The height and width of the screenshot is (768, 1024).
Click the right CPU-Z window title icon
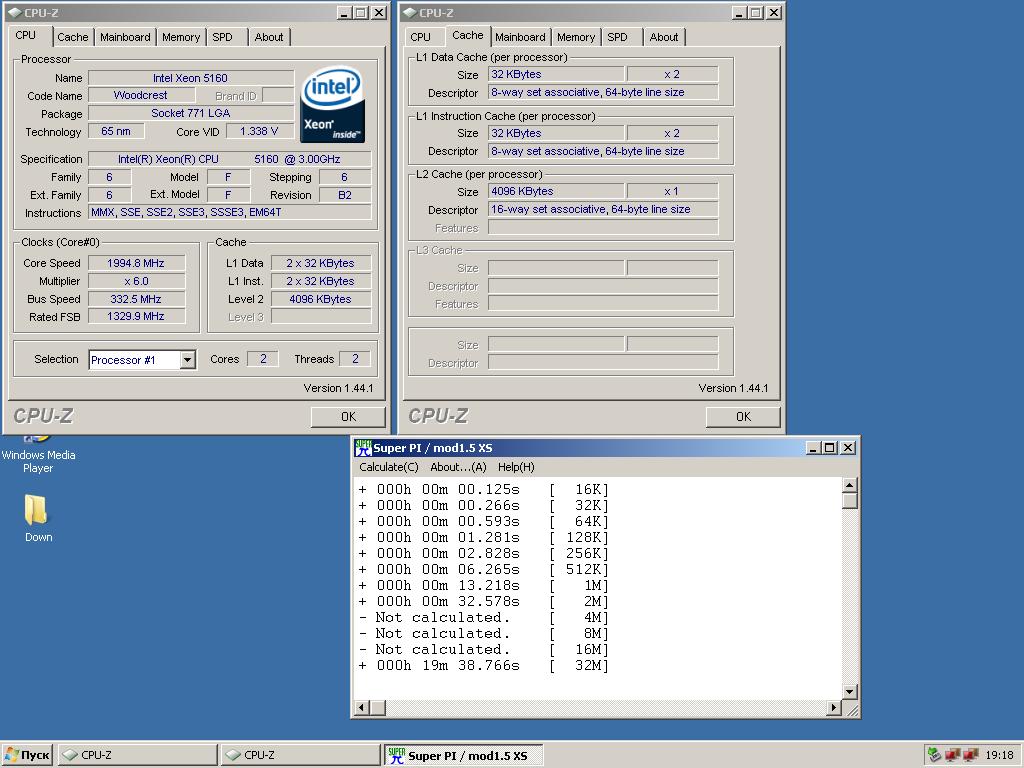(x=409, y=12)
